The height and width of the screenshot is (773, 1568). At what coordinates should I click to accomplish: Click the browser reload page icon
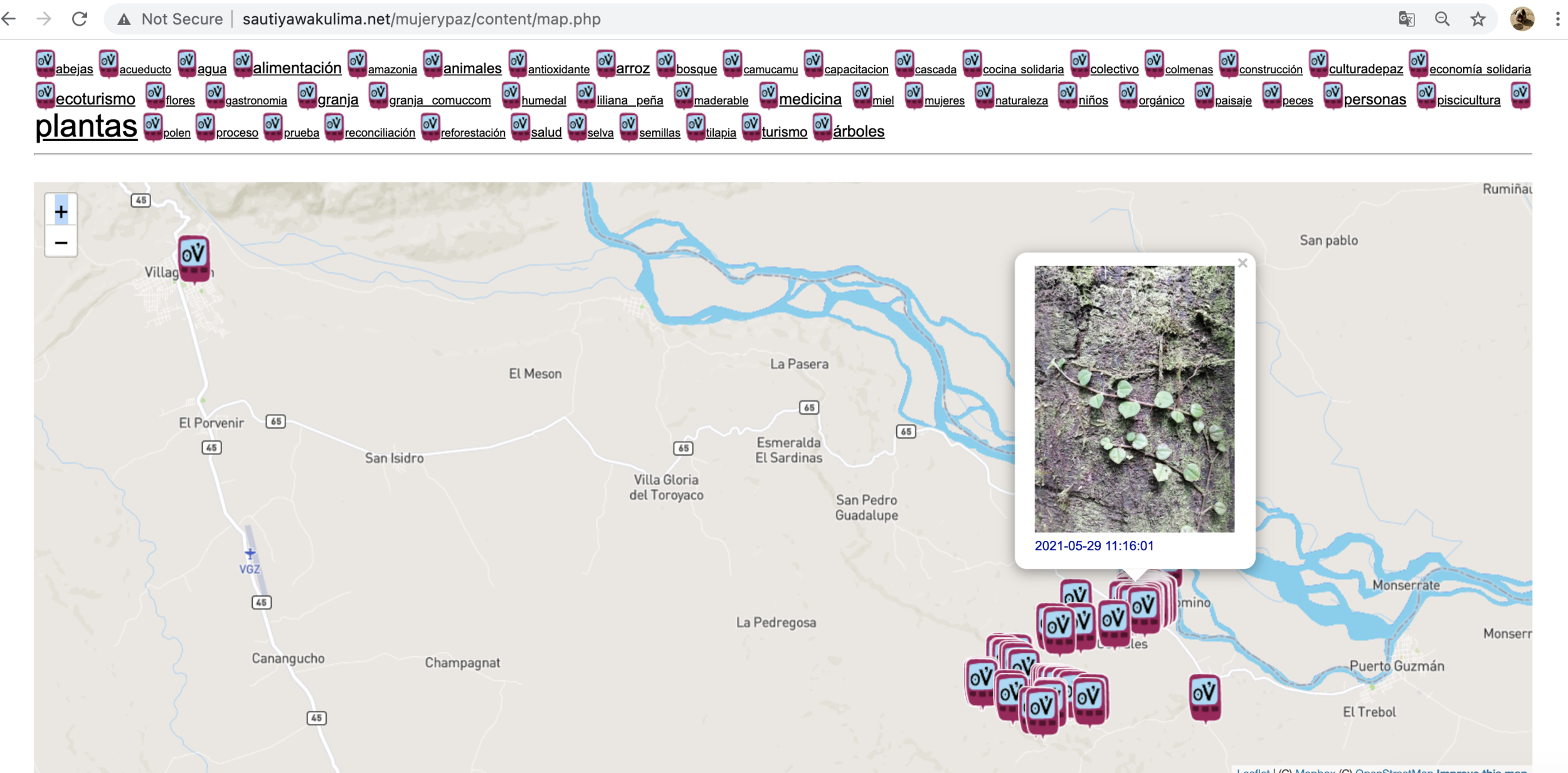80,19
